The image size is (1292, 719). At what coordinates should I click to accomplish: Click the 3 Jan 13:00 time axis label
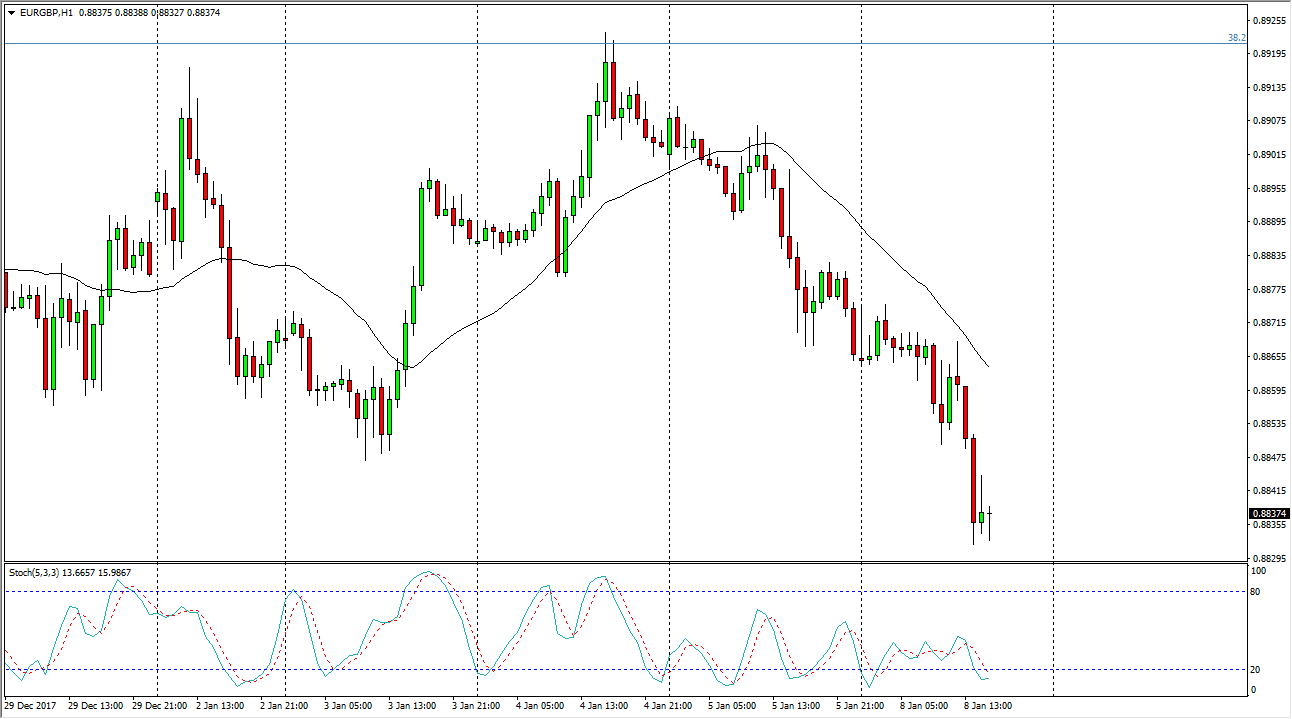click(x=411, y=706)
